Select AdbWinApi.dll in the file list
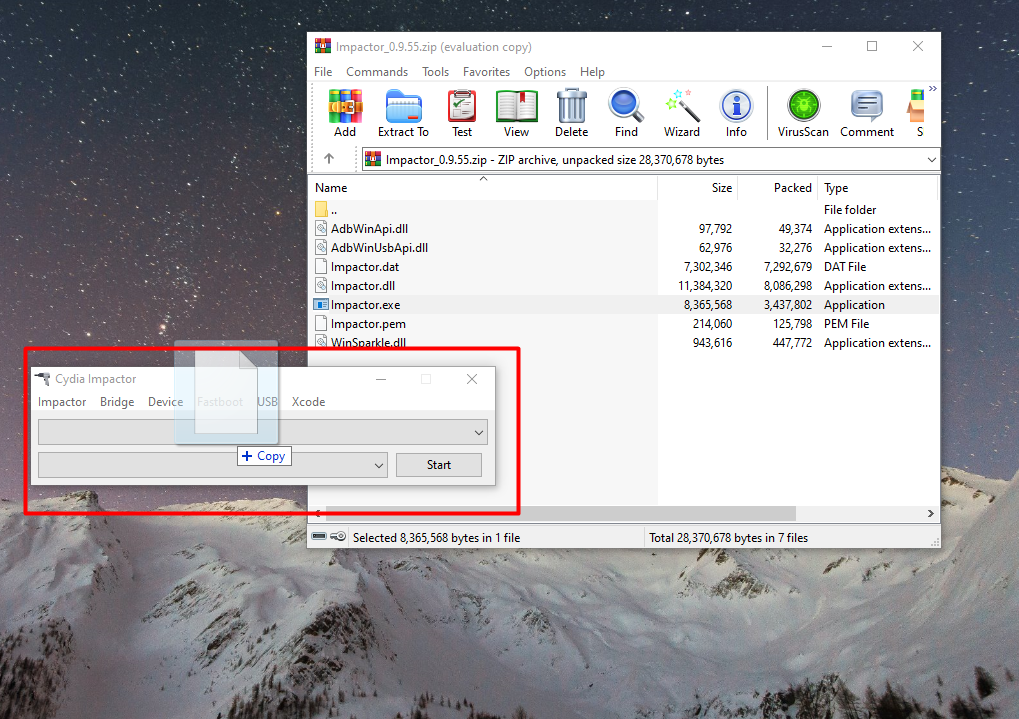Screen dimensions: 1019x719 624,229
